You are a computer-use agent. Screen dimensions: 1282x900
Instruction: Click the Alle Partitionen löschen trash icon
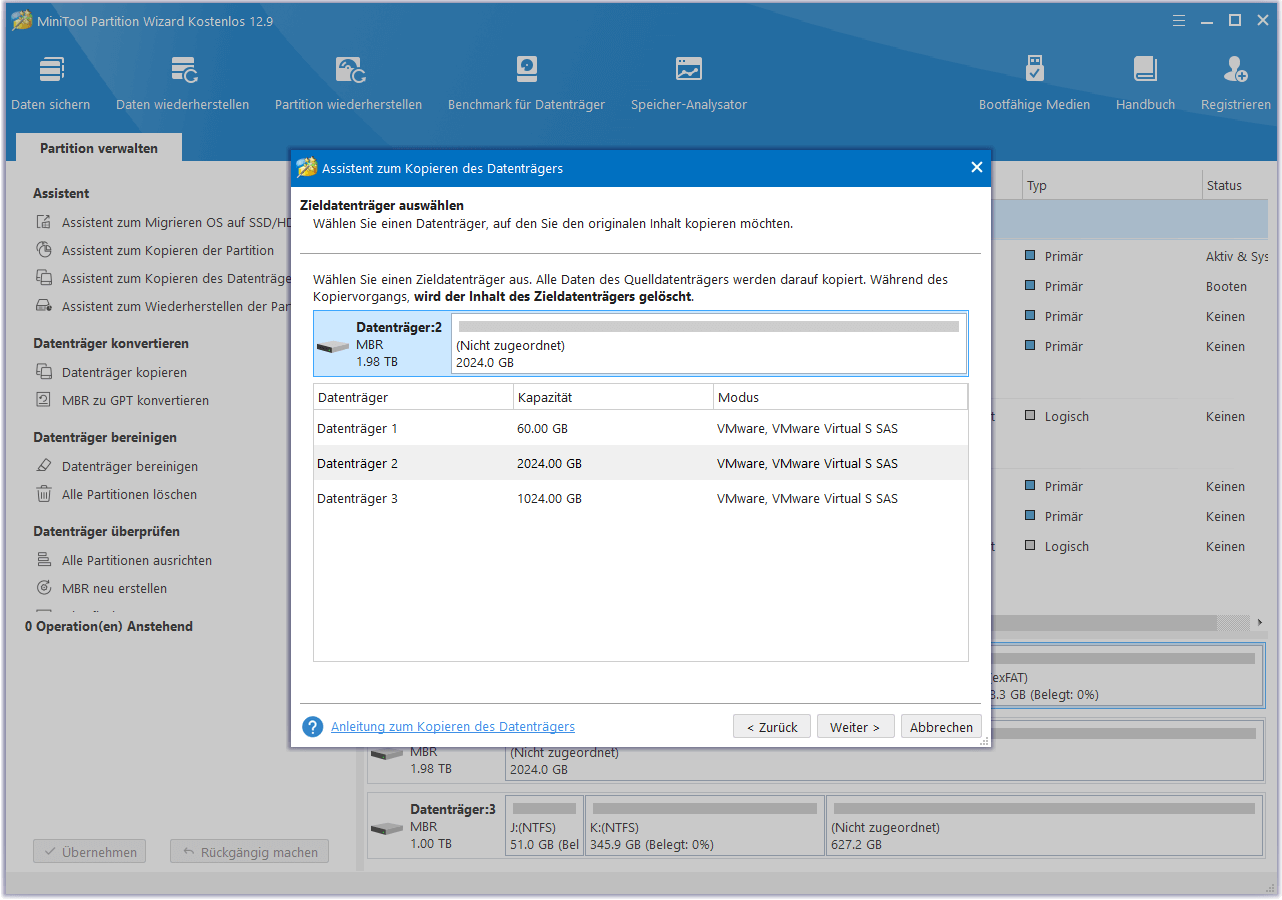click(x=44, y=494)
